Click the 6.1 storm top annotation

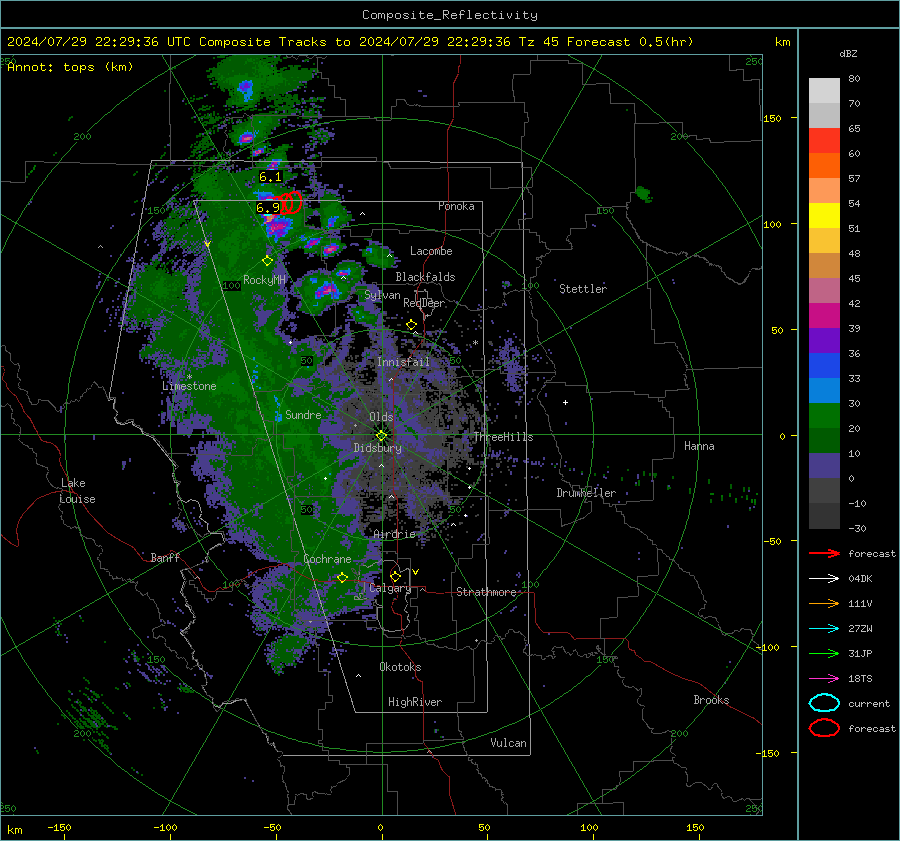(x=270, y=177)
